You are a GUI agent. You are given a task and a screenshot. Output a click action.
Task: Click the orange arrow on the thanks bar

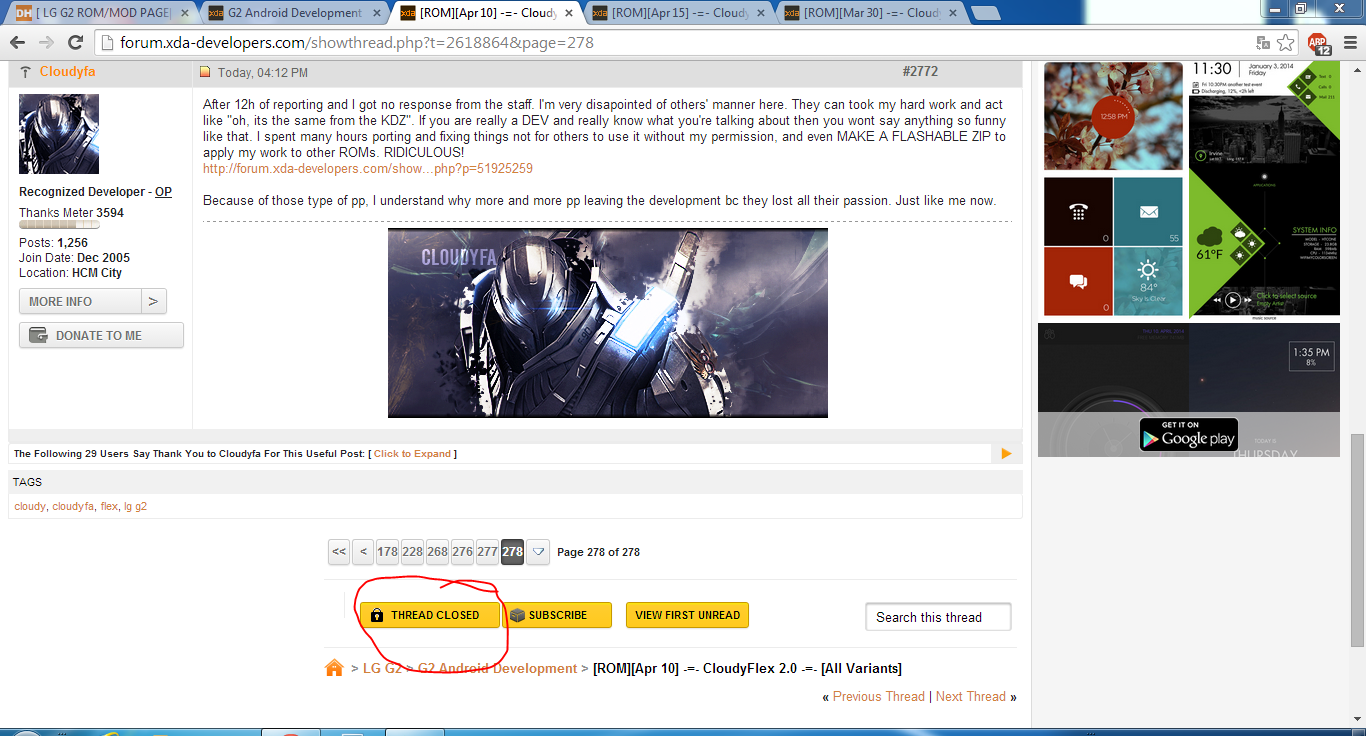1006,454
